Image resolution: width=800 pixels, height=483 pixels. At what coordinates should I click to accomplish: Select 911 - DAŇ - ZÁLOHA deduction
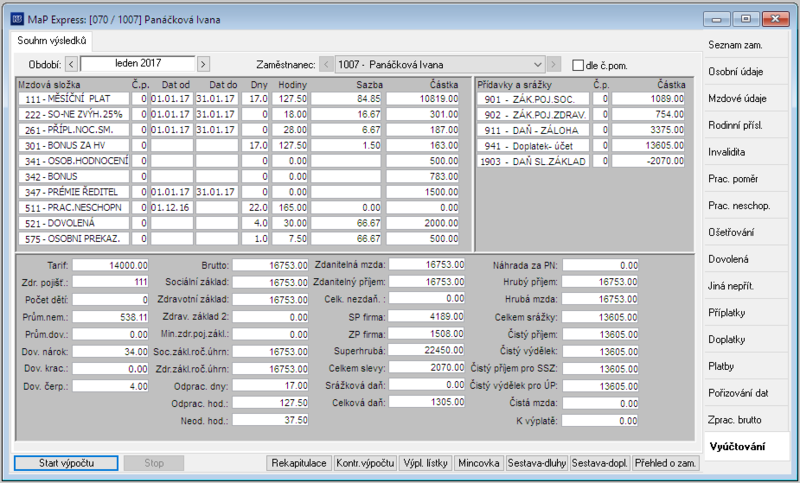[581, 130]
